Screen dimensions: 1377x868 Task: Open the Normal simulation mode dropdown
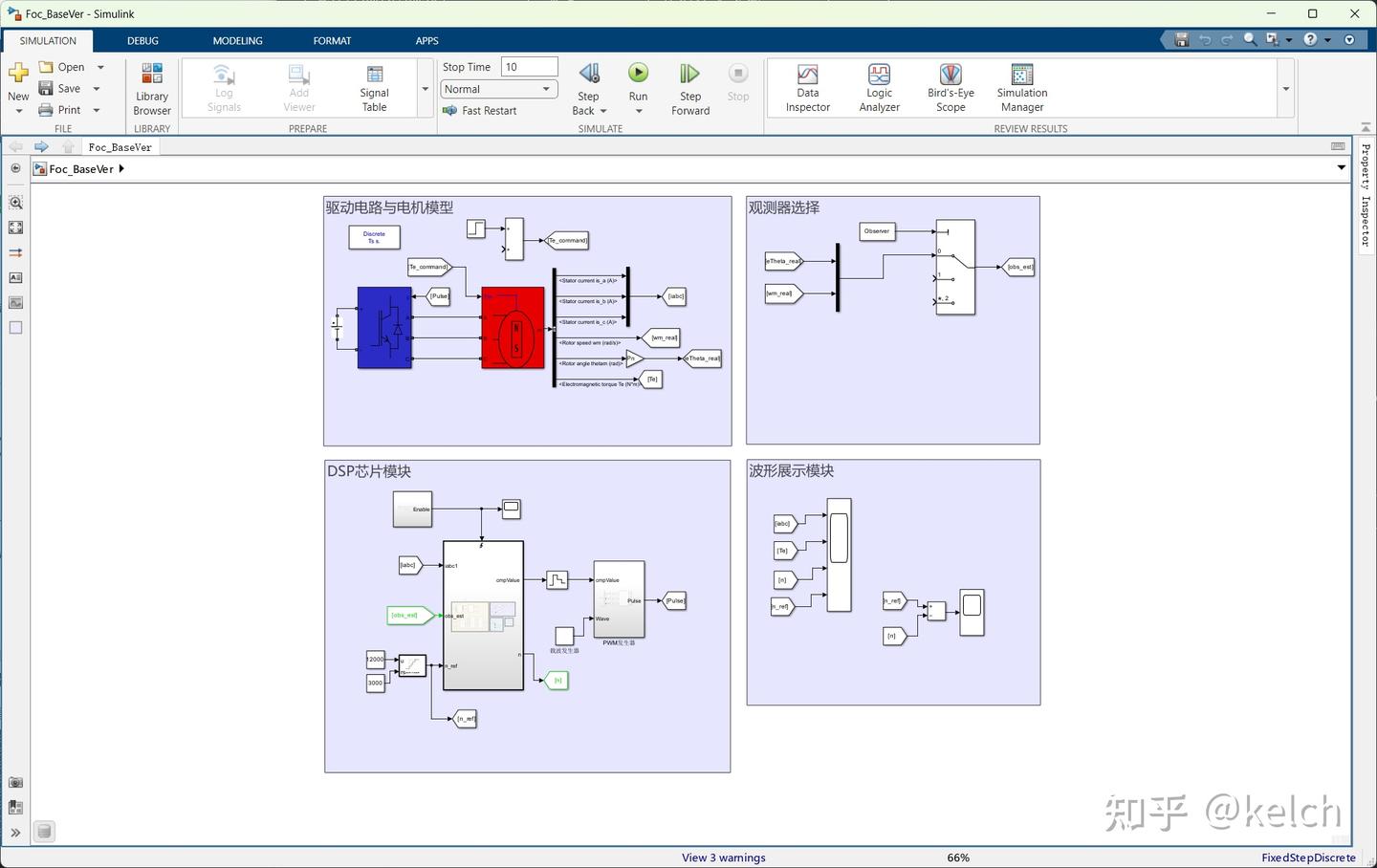tap(499, 89)
